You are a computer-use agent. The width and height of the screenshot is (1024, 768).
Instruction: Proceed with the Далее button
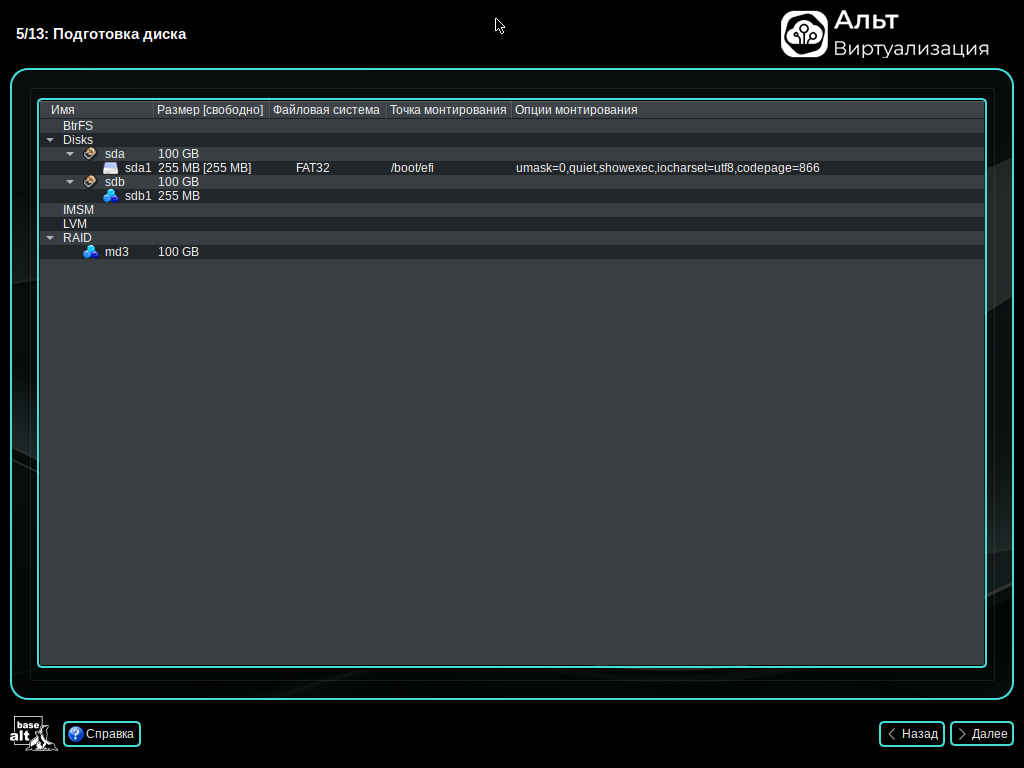pyautogui.click(x=982, y=734)
